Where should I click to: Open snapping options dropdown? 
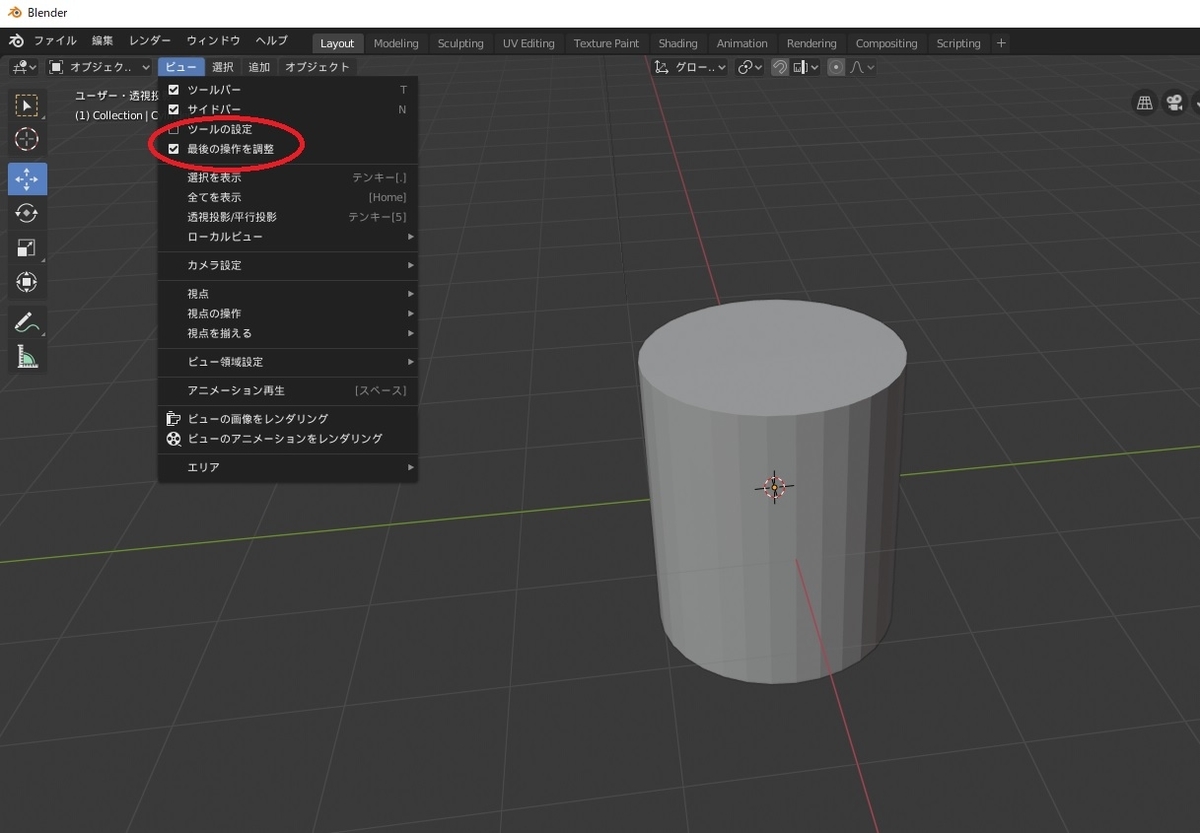click(x=806, y=67)
